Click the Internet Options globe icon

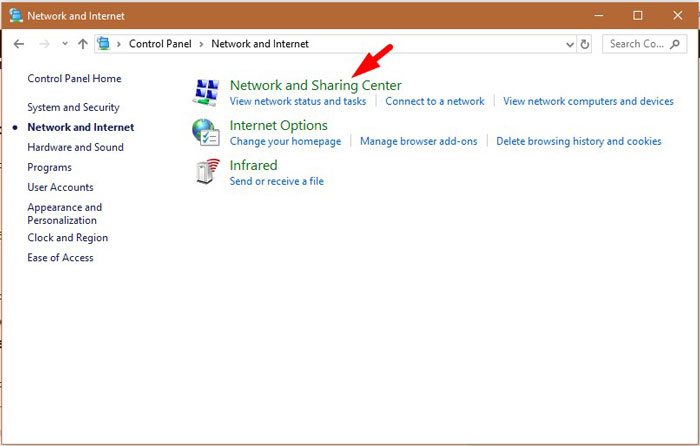point(206,132)
